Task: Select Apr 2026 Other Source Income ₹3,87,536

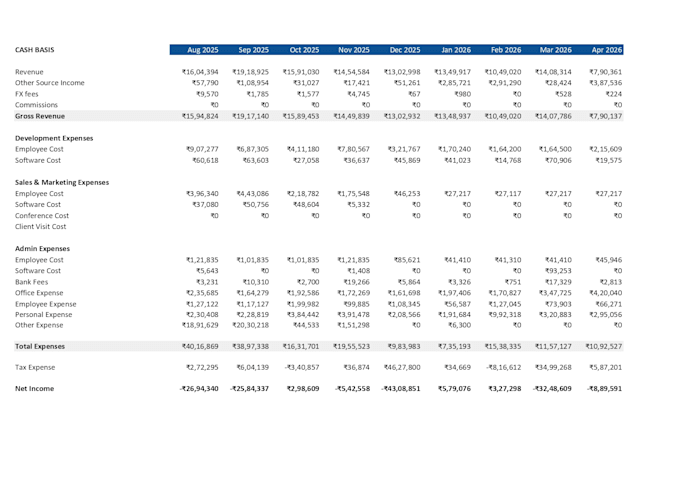Action: click(605, 83)
